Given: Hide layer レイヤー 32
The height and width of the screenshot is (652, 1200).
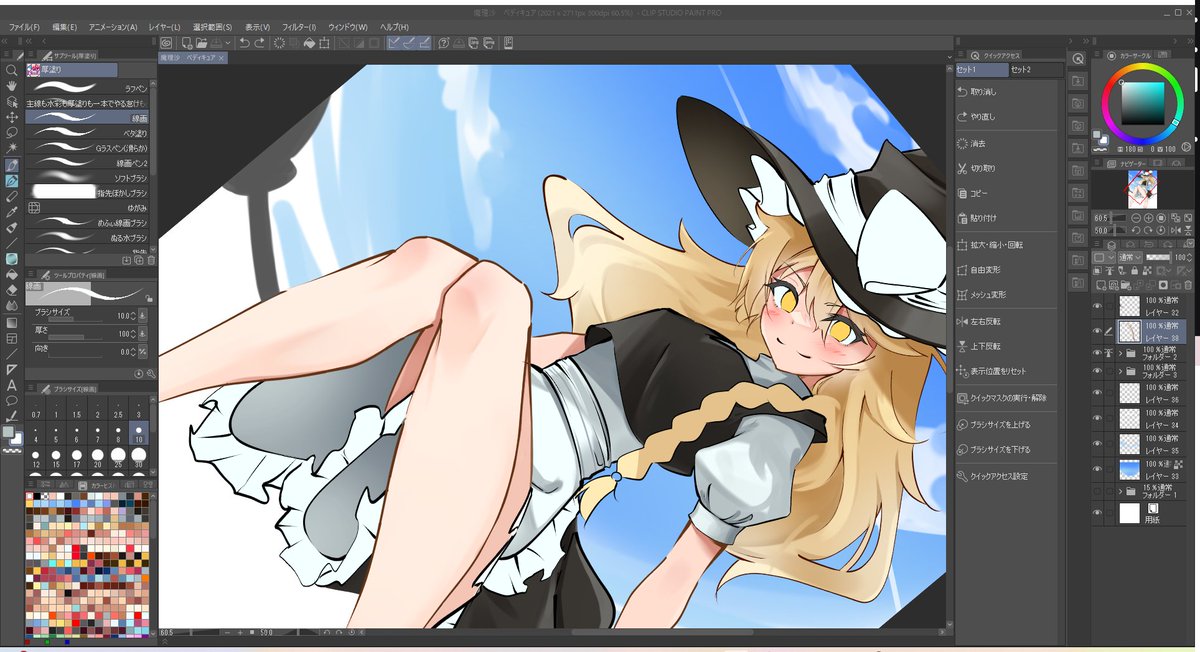Looking at the screenshot, I should (x=1098, y=306).
